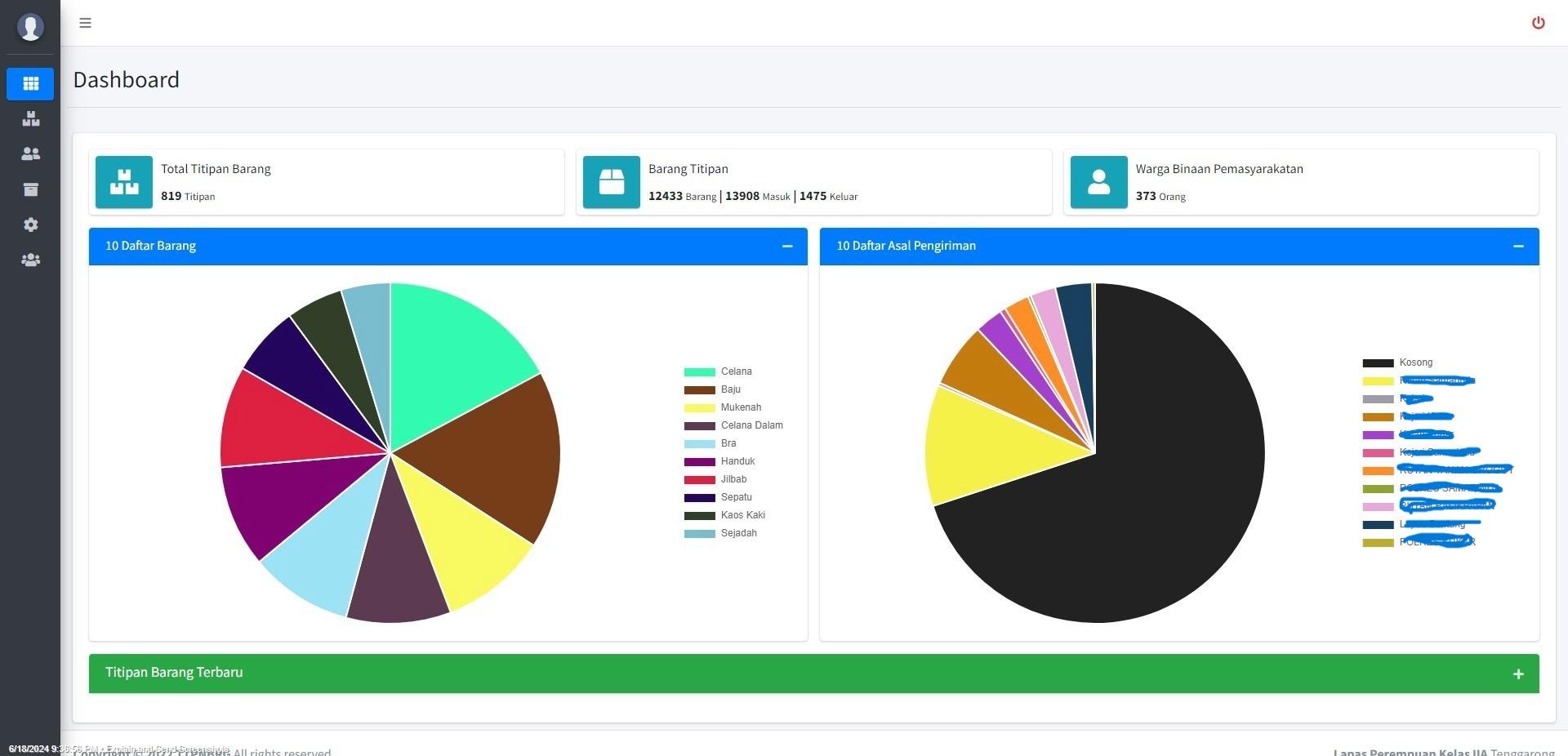Viewport: 1568px width, 756px height.
Task: Click the Total Titipan Barang card icon
Action: pos(124,182)
